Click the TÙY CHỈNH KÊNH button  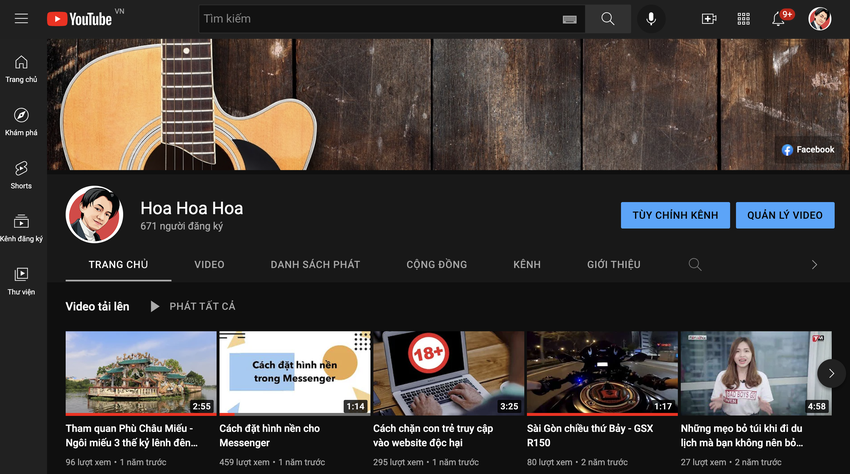(x=675, y=215)
